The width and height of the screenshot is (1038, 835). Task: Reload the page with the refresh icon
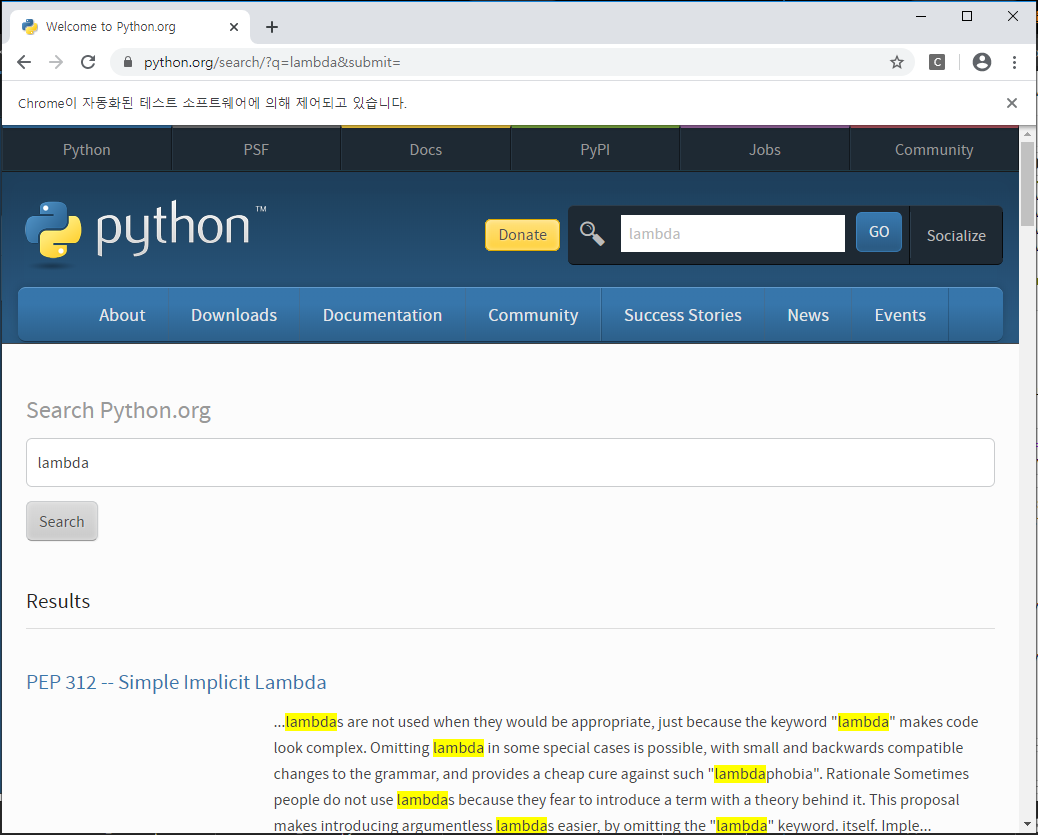tap(88, 62)
